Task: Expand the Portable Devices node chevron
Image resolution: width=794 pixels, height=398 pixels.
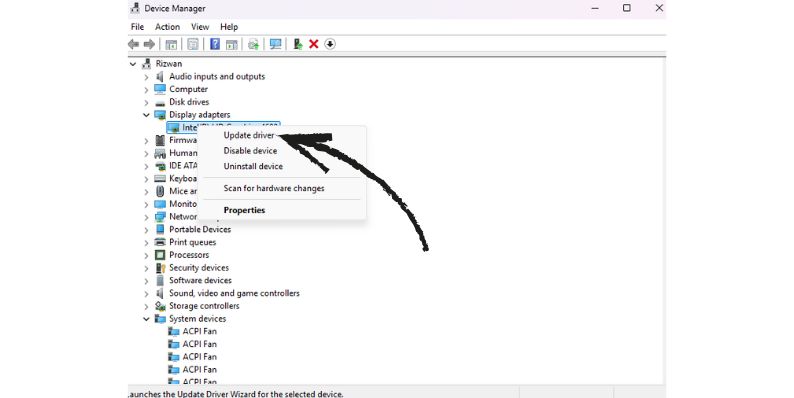Action: point(146,230)
